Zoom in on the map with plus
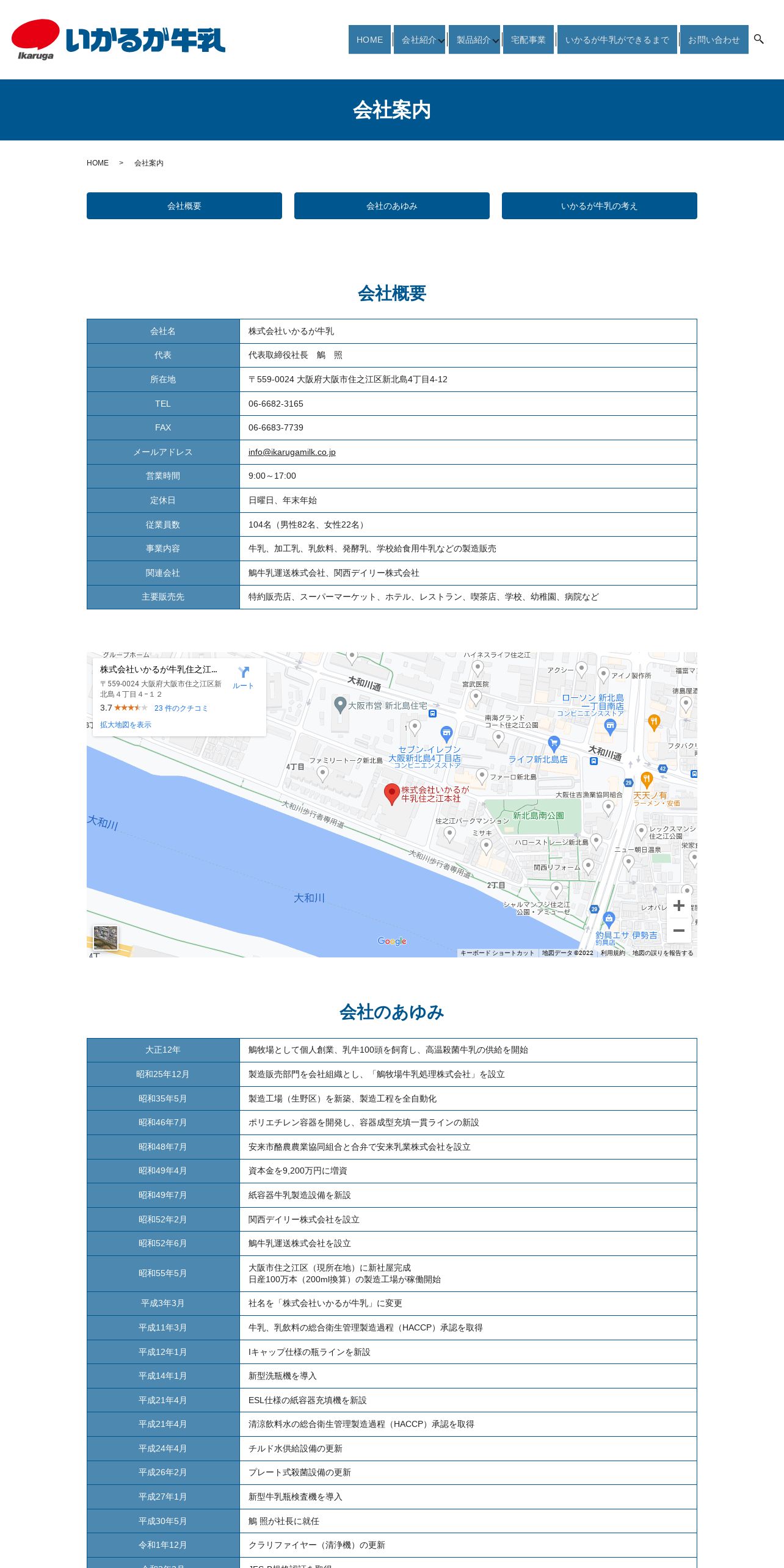 678,906
